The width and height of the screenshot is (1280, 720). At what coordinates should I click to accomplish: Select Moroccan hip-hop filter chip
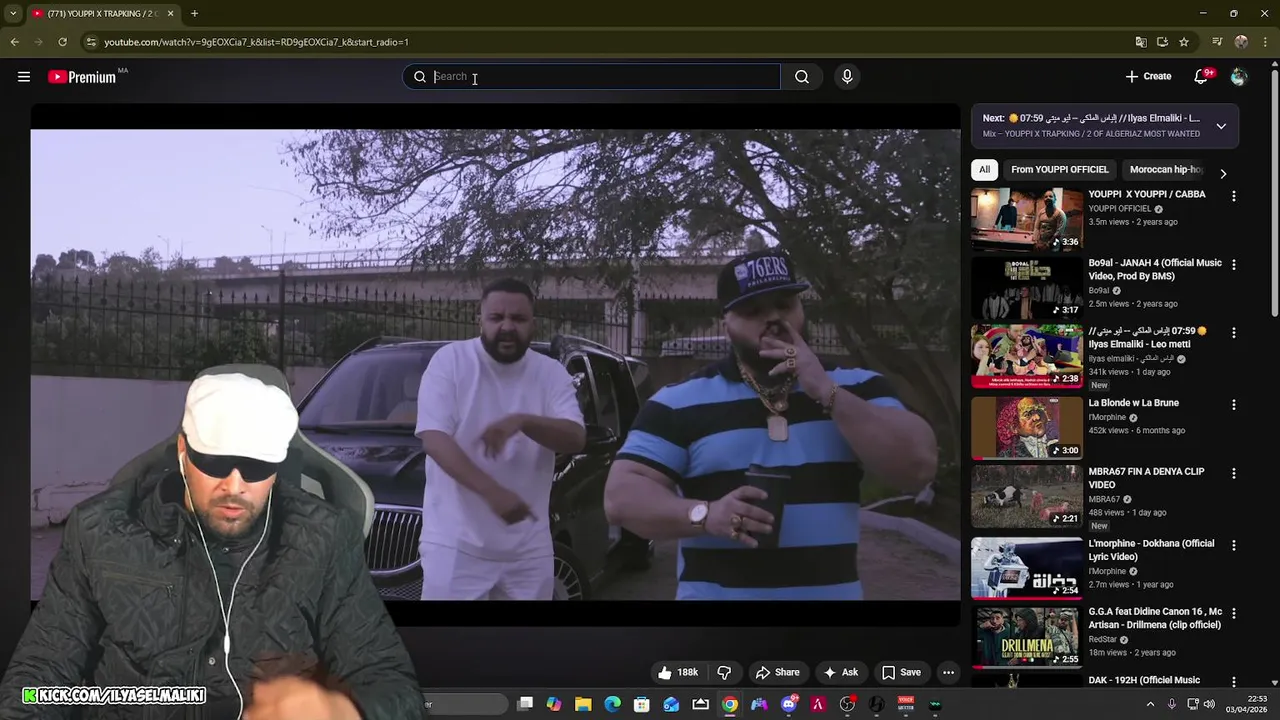click(x=1165, y=170)
